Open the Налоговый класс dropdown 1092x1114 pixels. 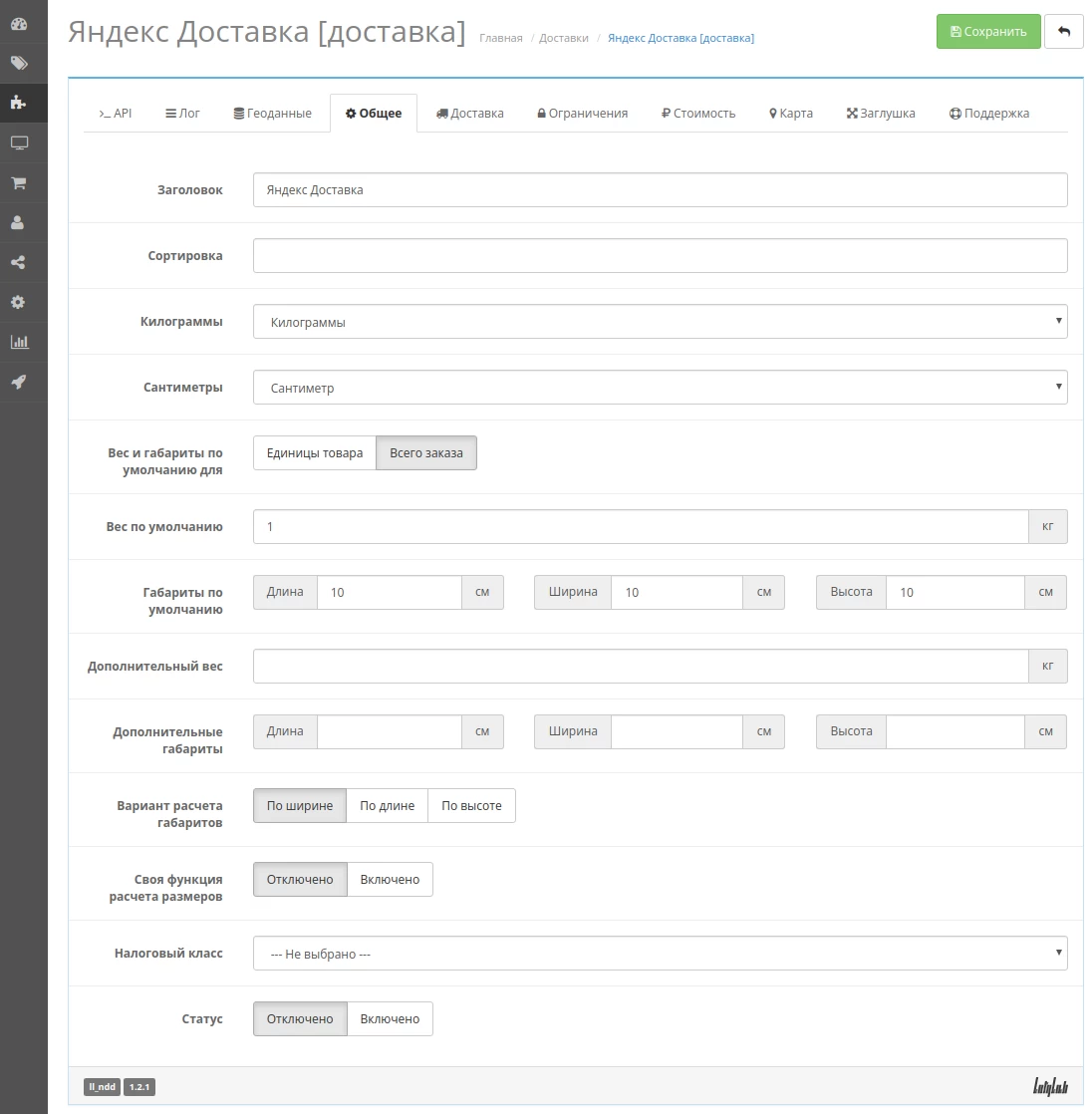[660, 953]
